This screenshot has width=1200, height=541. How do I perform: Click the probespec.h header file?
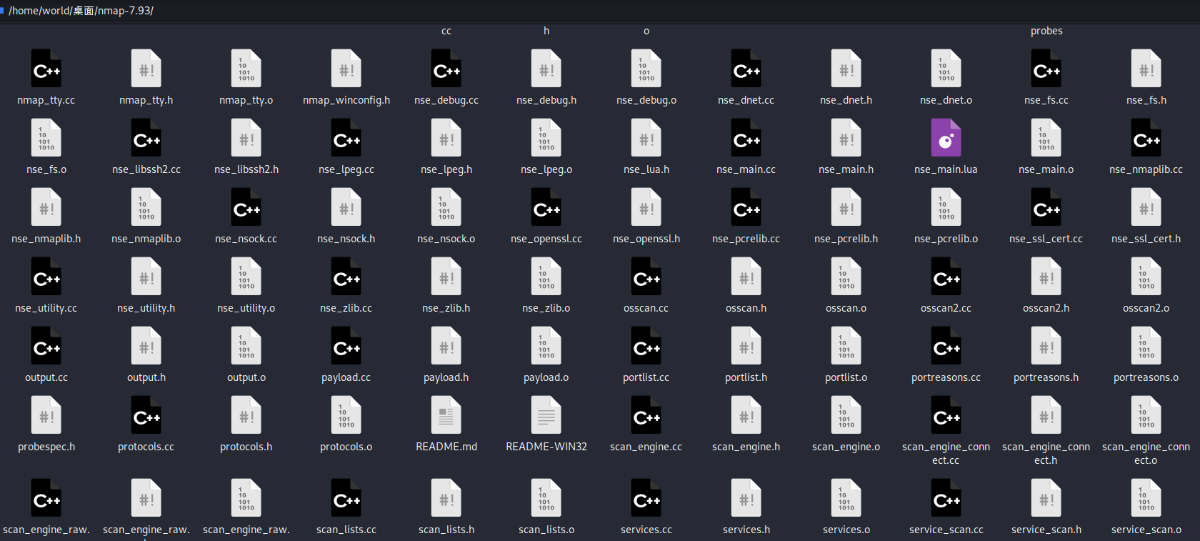(46, 415)
